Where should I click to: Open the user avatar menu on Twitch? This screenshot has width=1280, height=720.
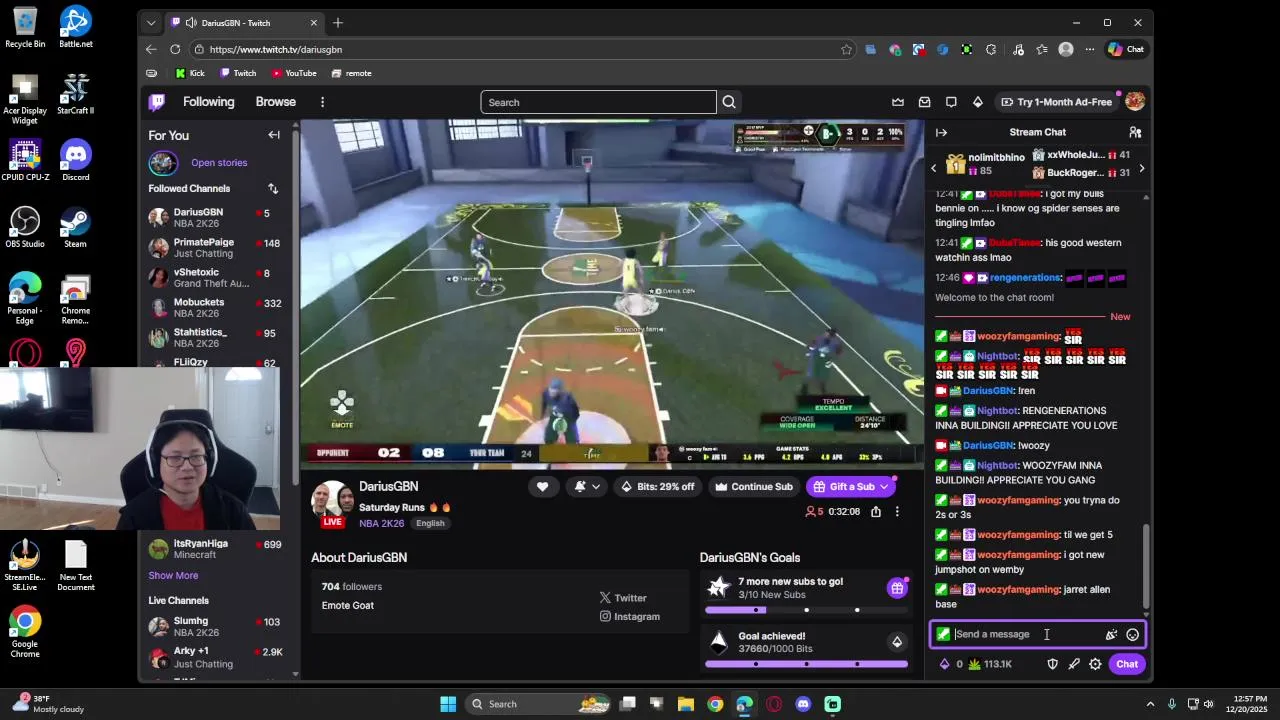[1135, 102]
